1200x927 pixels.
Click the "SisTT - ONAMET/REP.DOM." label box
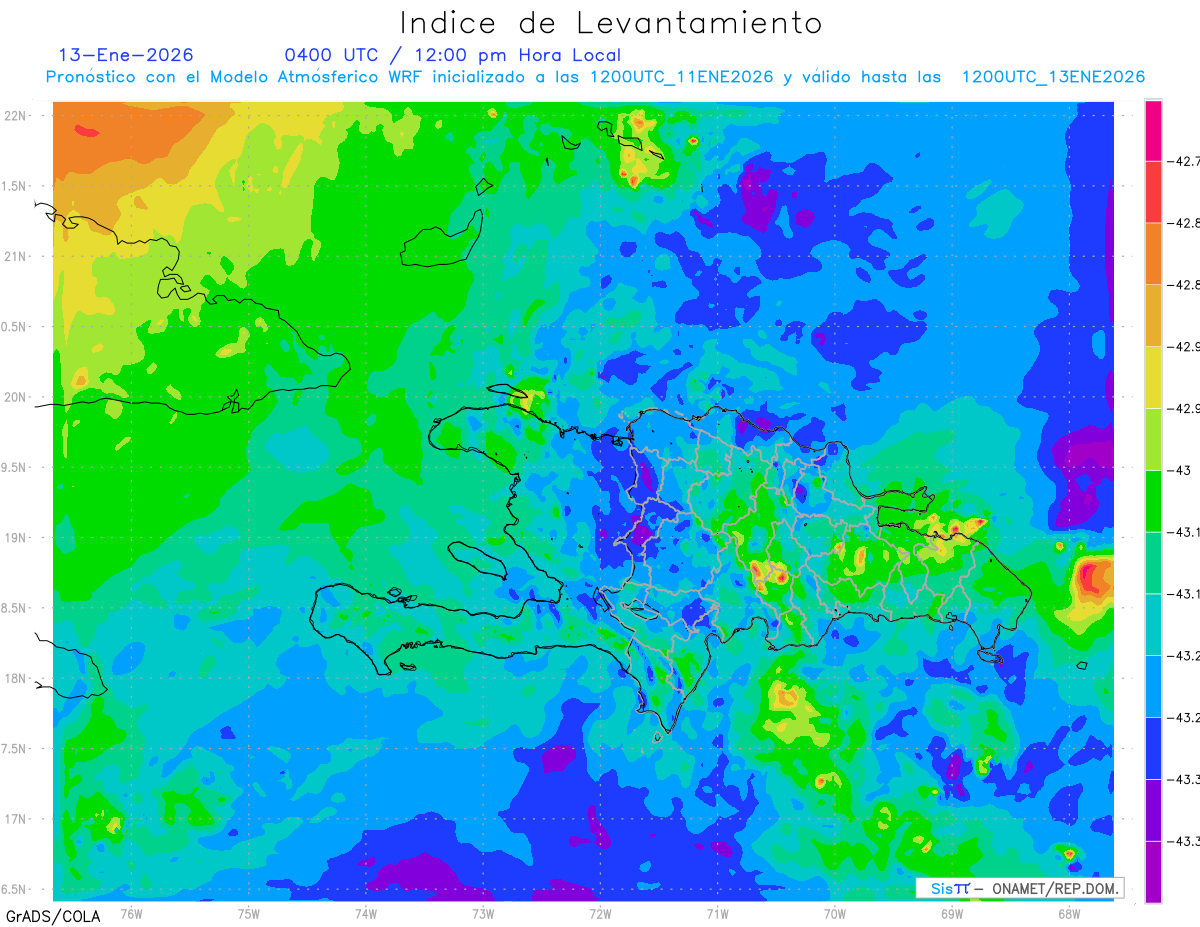(x=1019, y=888)
